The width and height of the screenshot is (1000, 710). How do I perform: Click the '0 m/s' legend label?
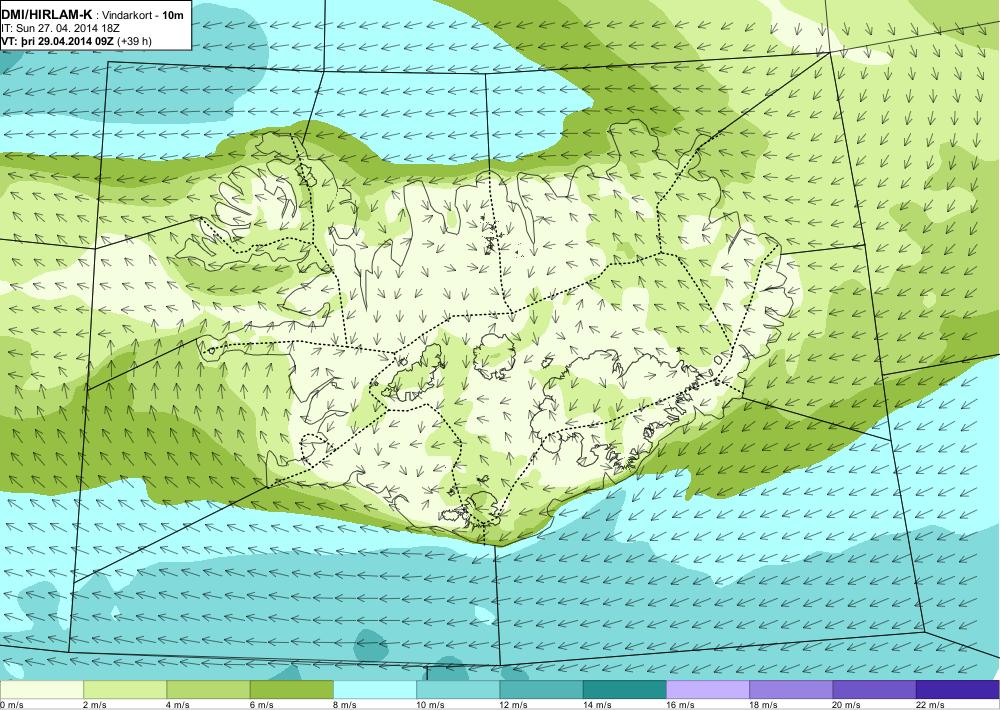12,705
